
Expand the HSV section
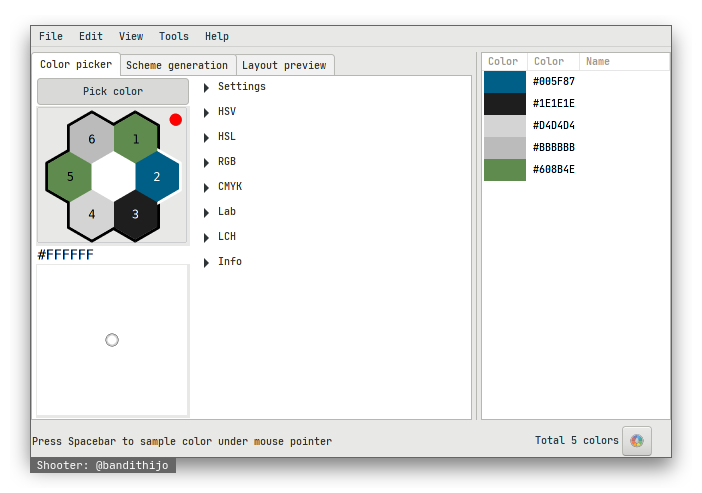[226, 112]
